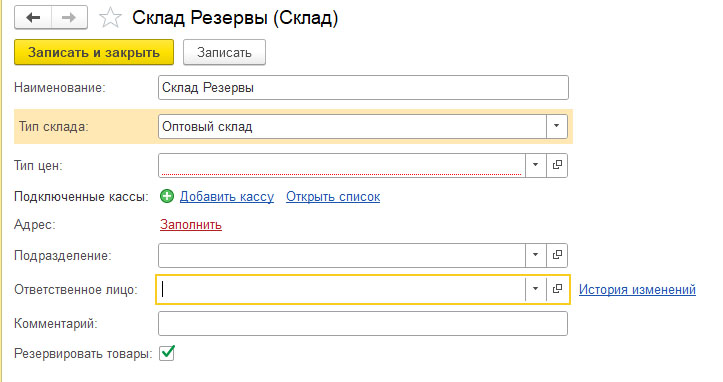
Task: Open the Ответственное лицо record with its open icon
Action: pos(557,289)
